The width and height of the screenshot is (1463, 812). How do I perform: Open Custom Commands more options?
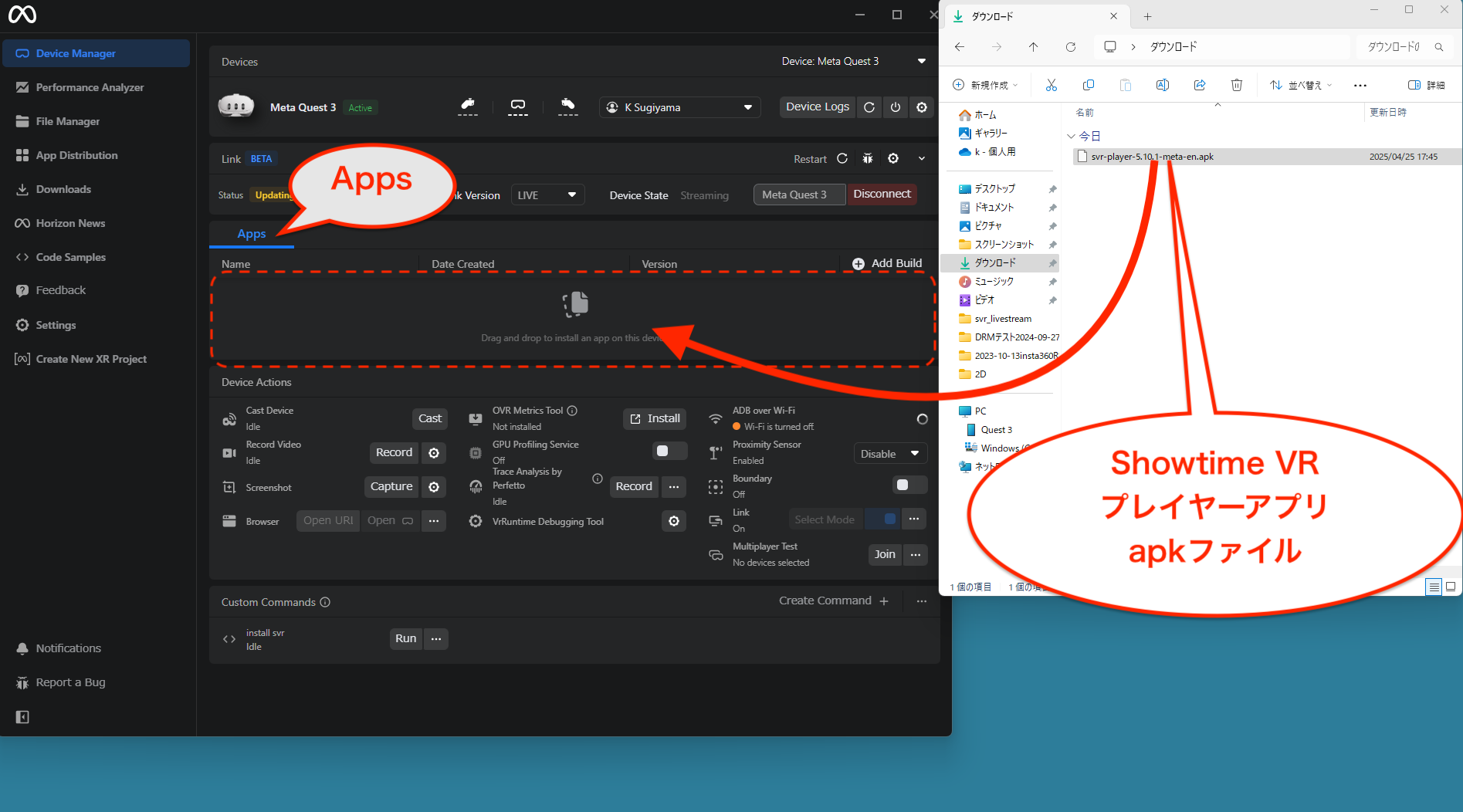pyautogui.click(x=922, y=601)
